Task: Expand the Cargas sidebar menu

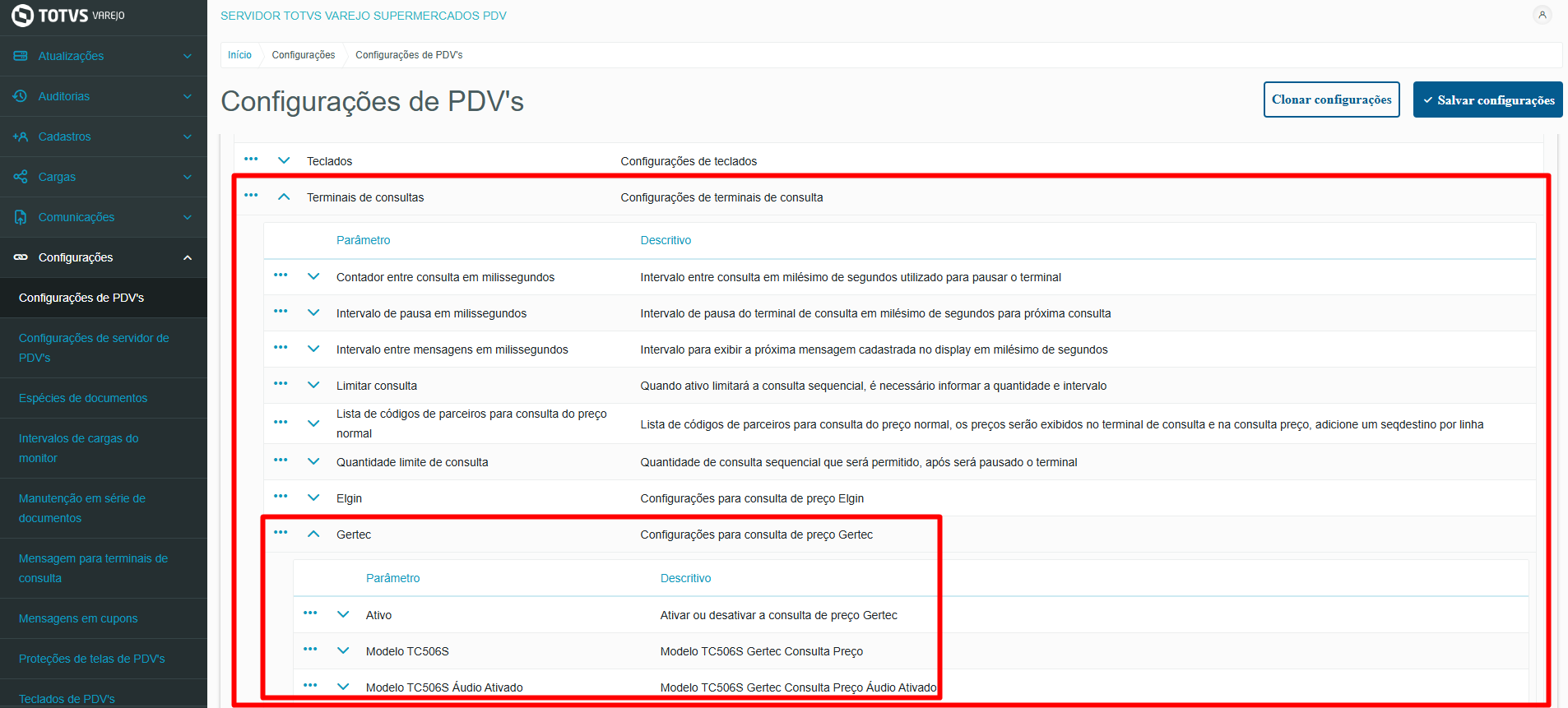Action: (x=188, y=177)
